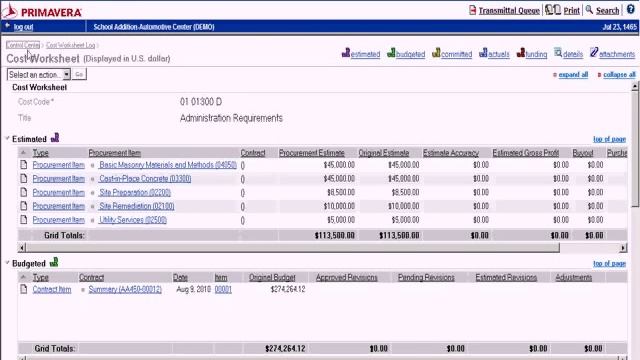Click the Transmittal Queue document icon
Viewport: 640px width, 360px height.
tap(472, 10)
